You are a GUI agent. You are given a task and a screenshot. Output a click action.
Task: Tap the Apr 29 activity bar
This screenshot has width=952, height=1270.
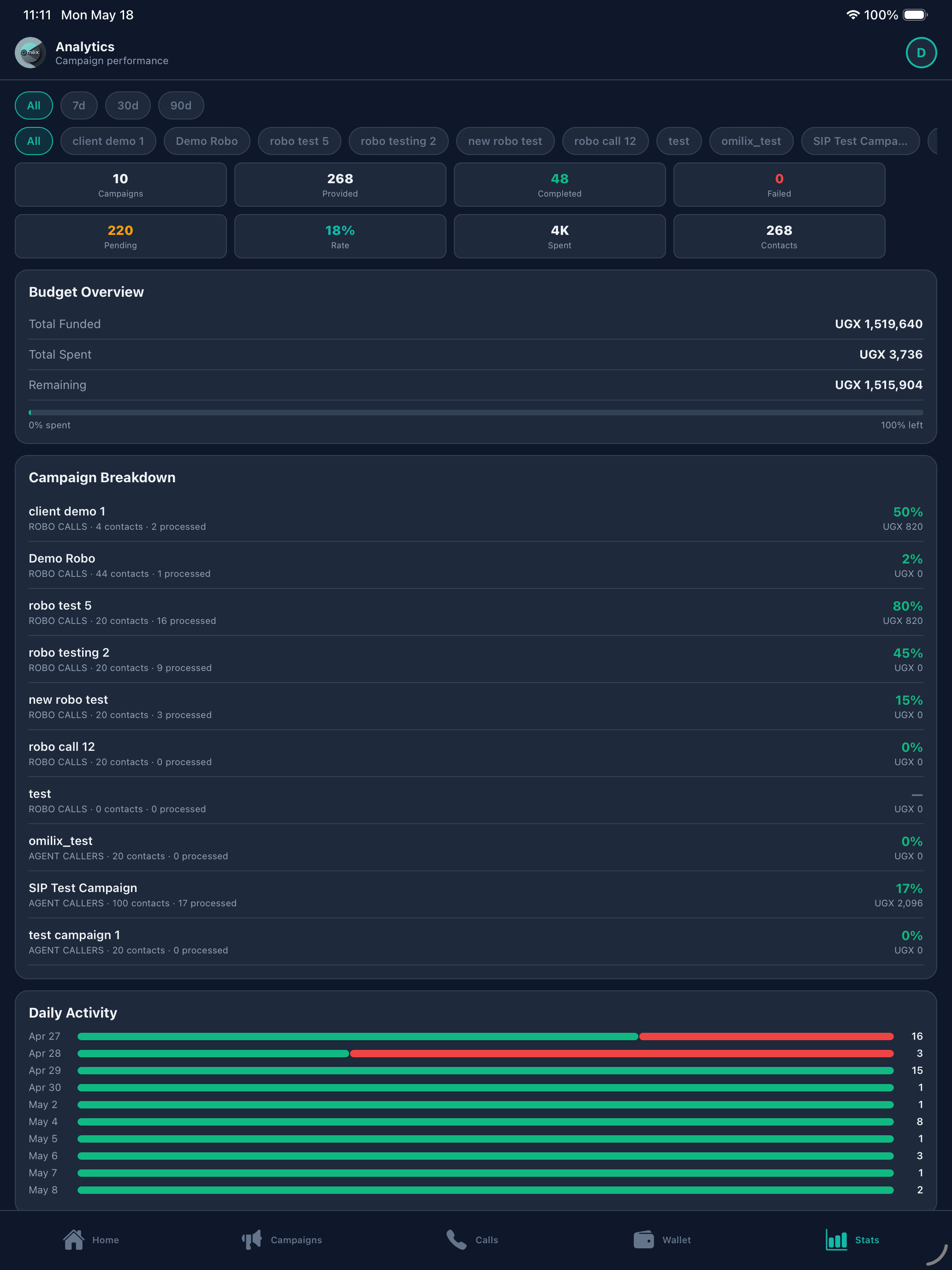486,1071
